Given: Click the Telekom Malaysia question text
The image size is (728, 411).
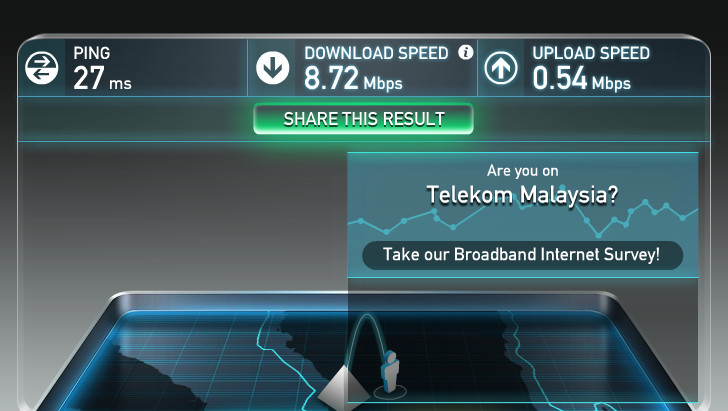Looking at the screenshot, I should point(522,195).
